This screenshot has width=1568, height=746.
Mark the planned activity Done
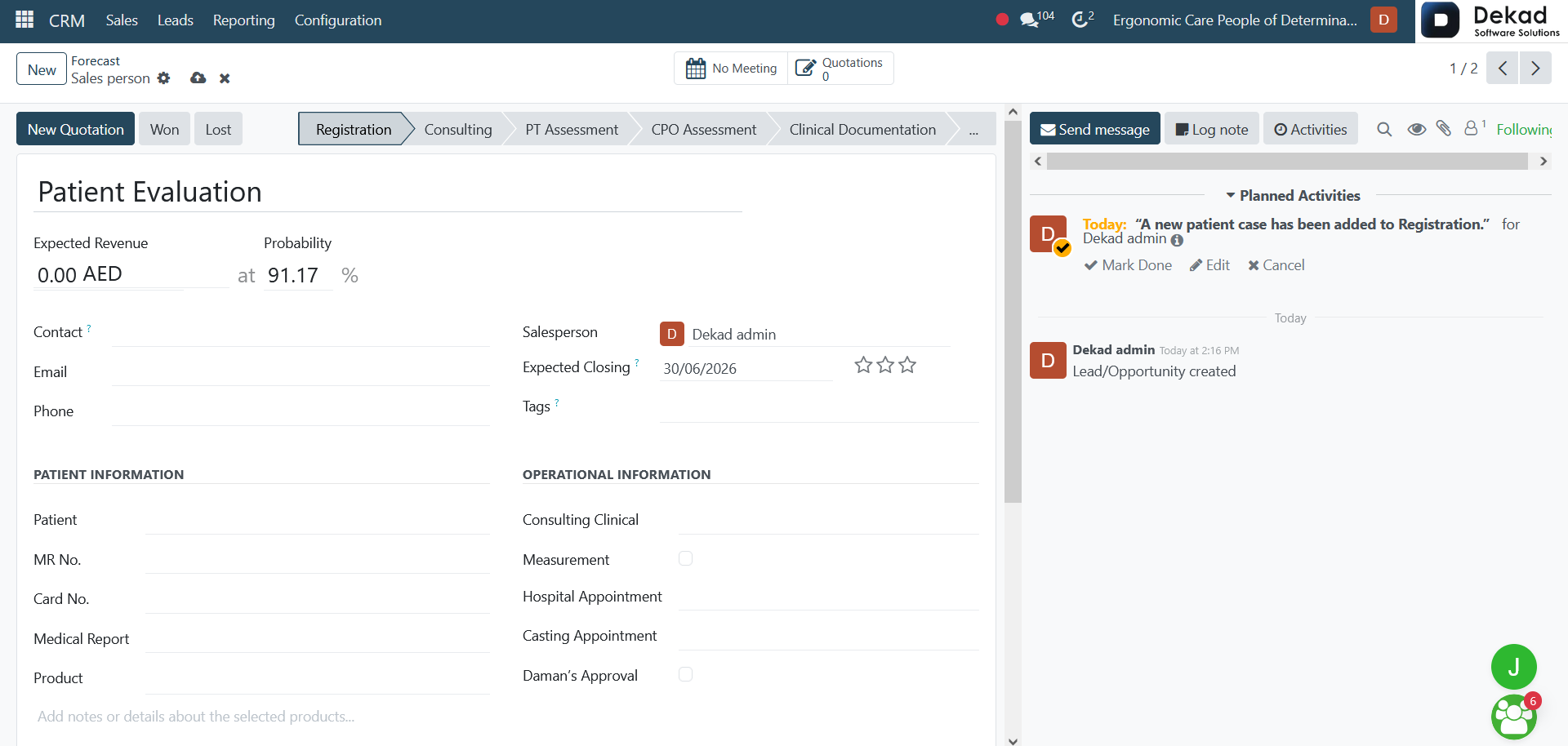tap(1128, 265)
